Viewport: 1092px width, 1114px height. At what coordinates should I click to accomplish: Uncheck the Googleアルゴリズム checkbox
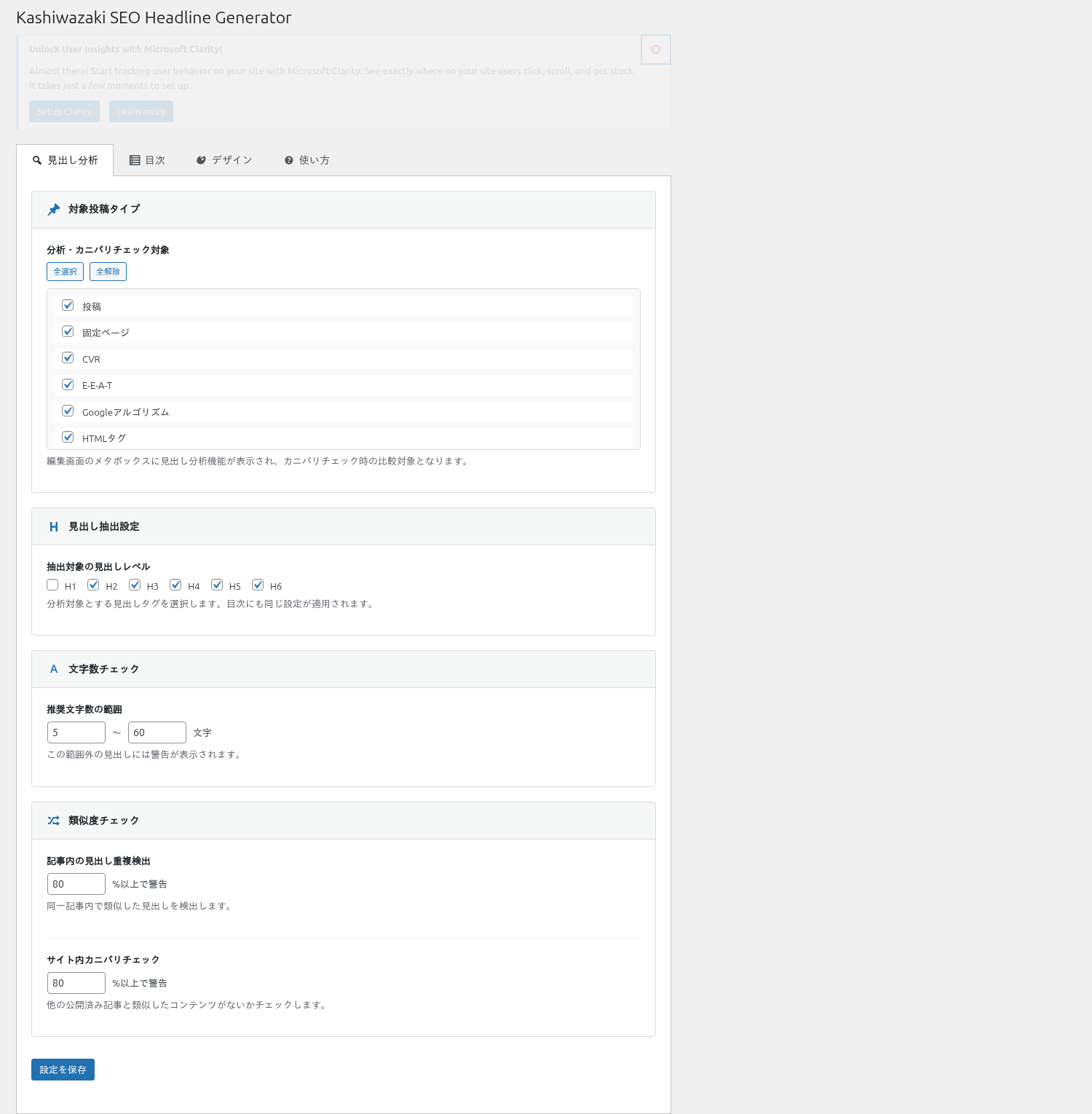pos(68,411)
